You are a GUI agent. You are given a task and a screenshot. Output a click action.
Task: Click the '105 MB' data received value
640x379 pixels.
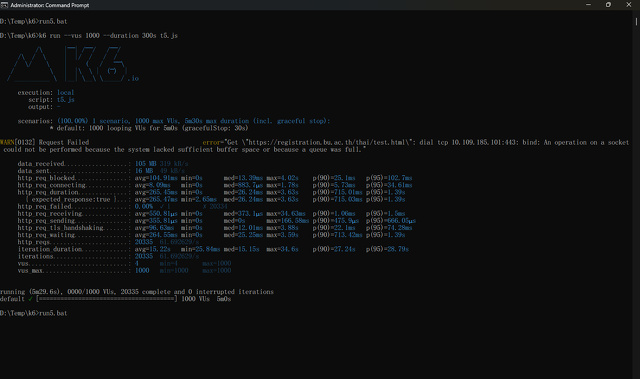pyautogui.click(x=146, y=164)
